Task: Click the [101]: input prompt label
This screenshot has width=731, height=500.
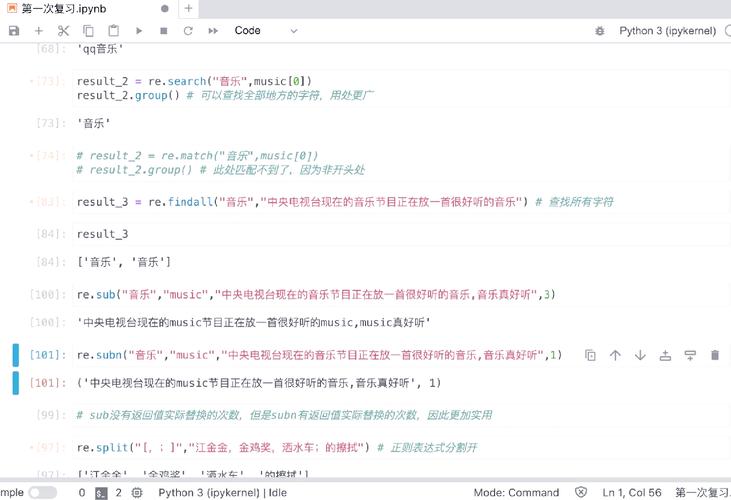Action: 48,355
